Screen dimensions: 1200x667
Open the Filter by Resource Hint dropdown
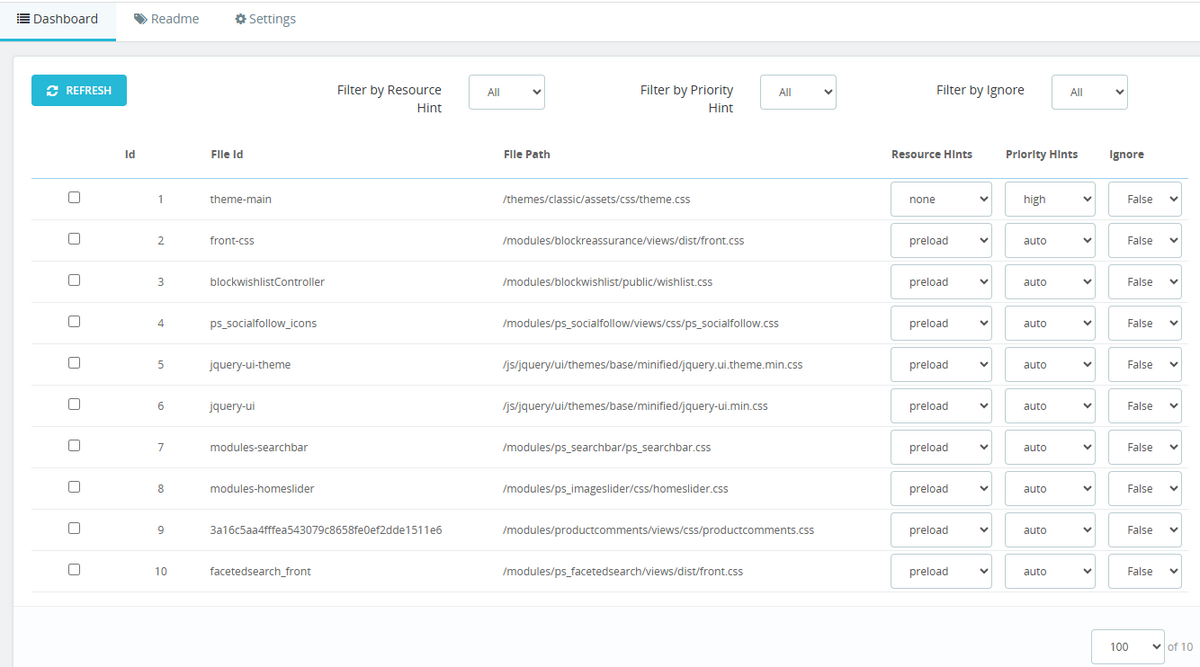tap(506, 91)
